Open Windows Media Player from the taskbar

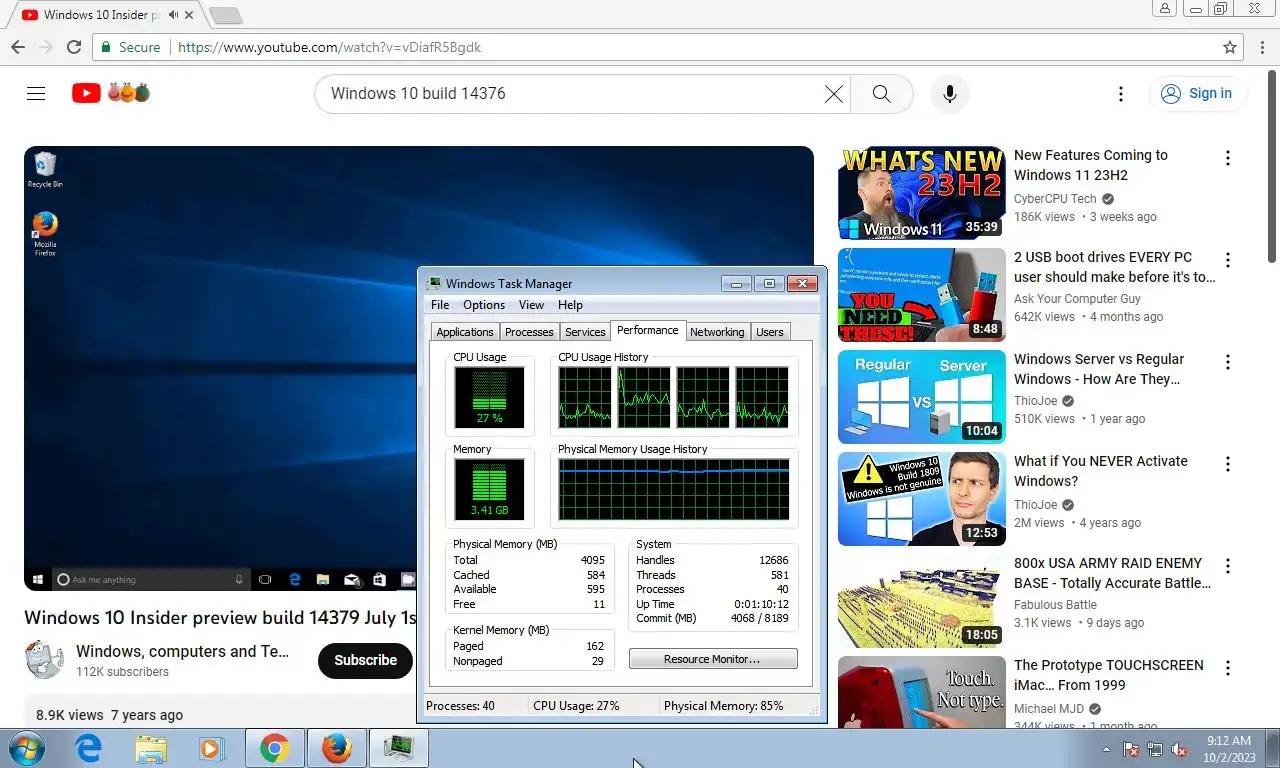pos(210,748)
